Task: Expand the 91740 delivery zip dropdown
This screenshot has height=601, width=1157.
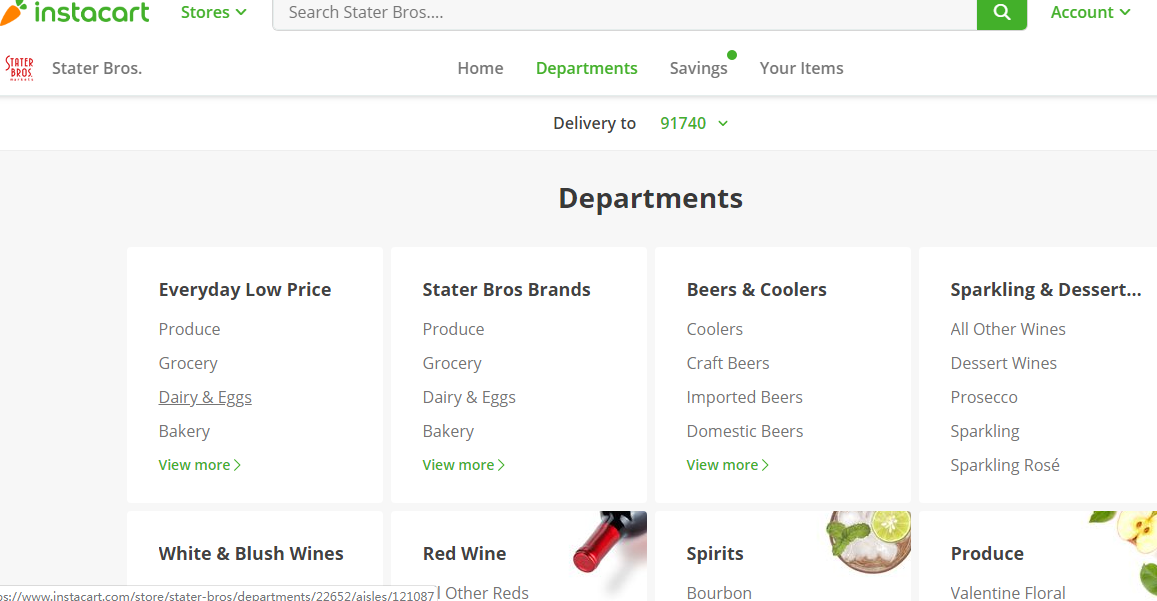Action: [694, 123]
